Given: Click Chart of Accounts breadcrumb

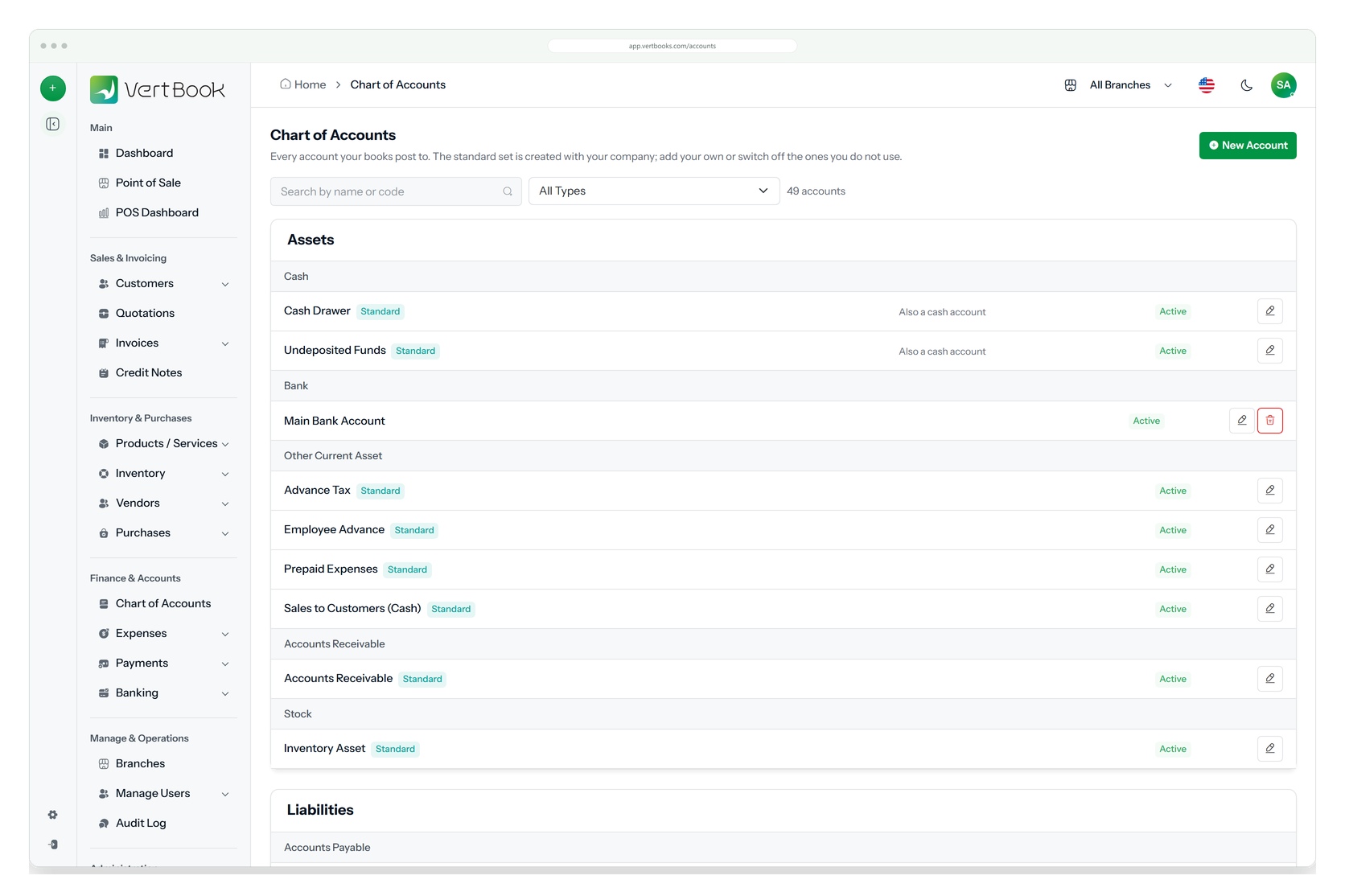Looking at the screenshot, I should 398,84.
